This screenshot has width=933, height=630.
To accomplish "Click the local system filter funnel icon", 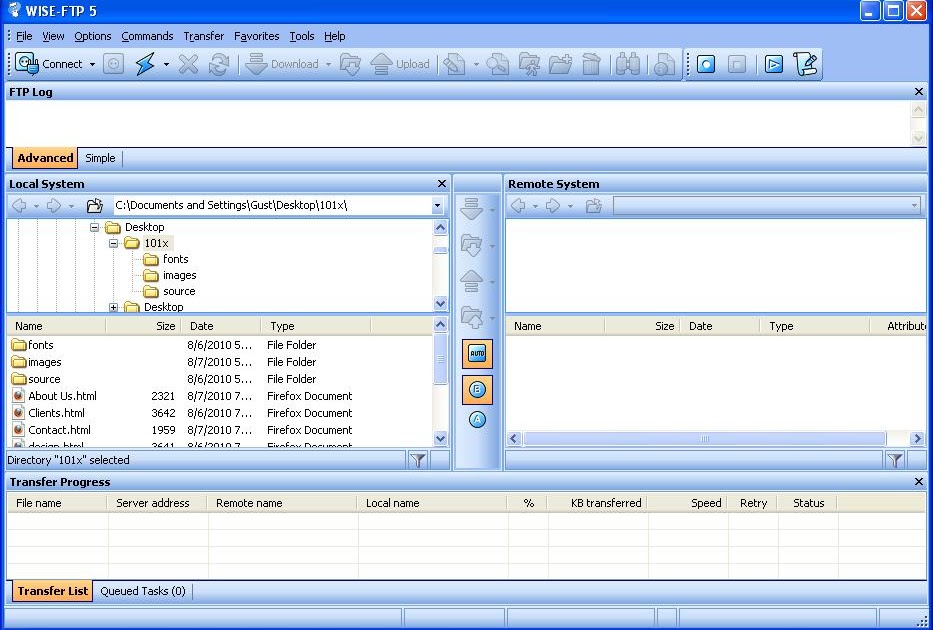I will click(418, 460).
